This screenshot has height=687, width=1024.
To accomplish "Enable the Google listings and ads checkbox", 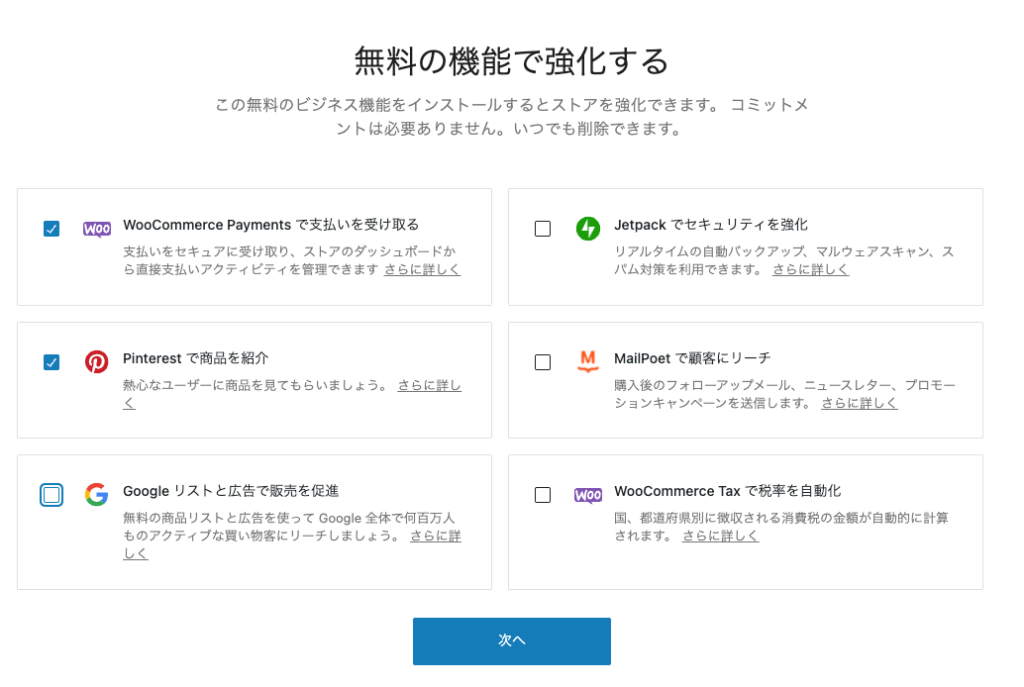I will point(52,495).
